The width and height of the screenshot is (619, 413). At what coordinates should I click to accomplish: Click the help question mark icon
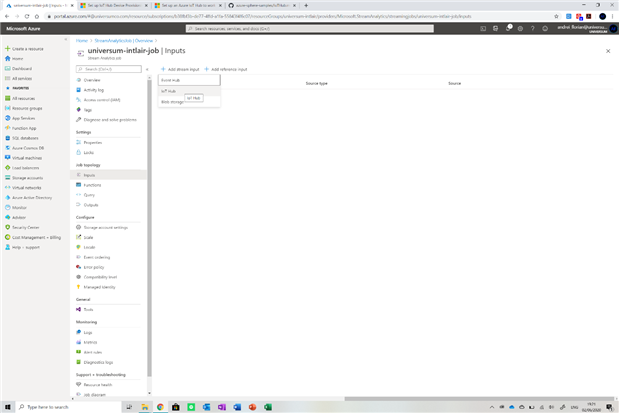533,28
